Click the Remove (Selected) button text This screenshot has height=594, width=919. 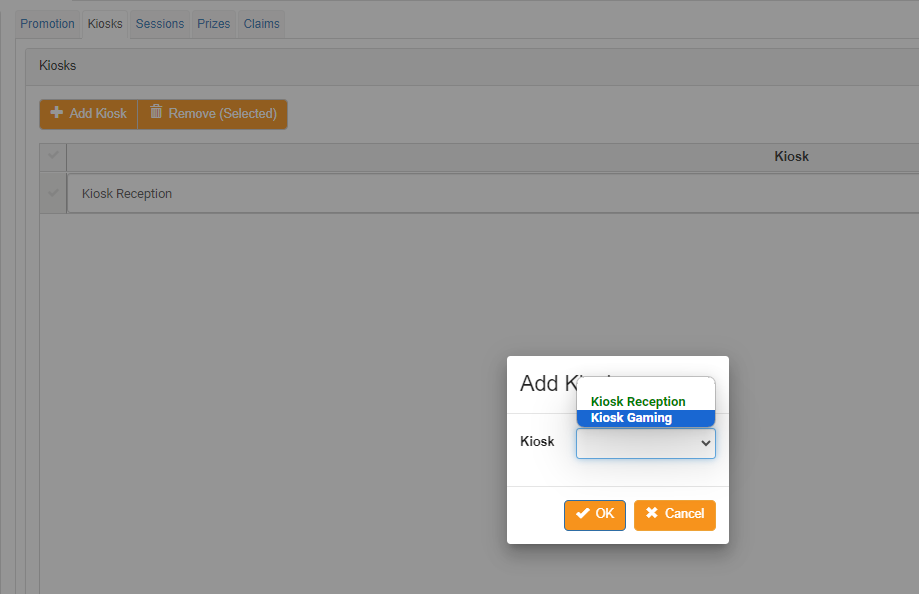coord(222,114)
